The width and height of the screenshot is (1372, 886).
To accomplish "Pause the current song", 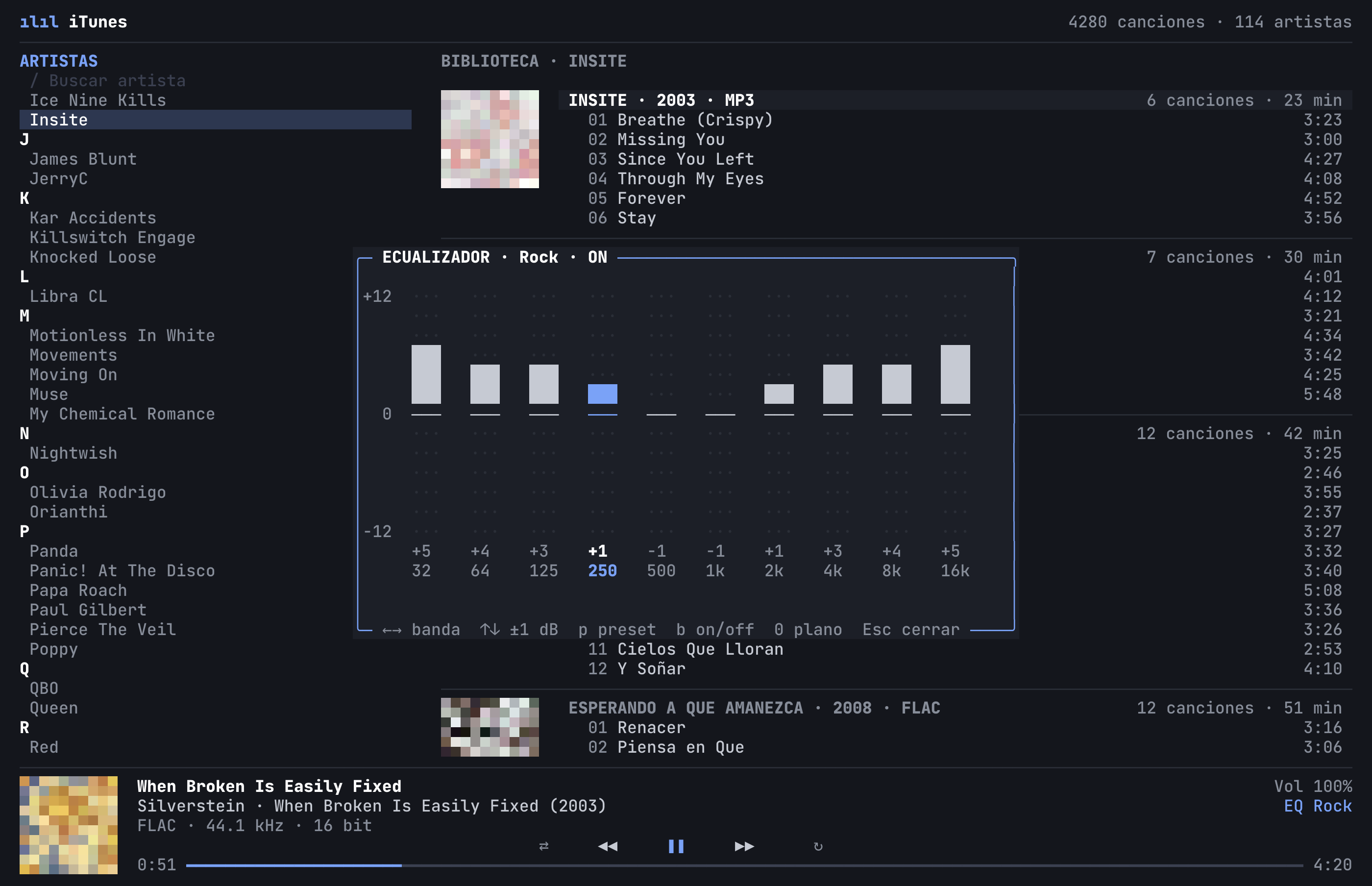I will pyautogui.click(x=676, y=846).
